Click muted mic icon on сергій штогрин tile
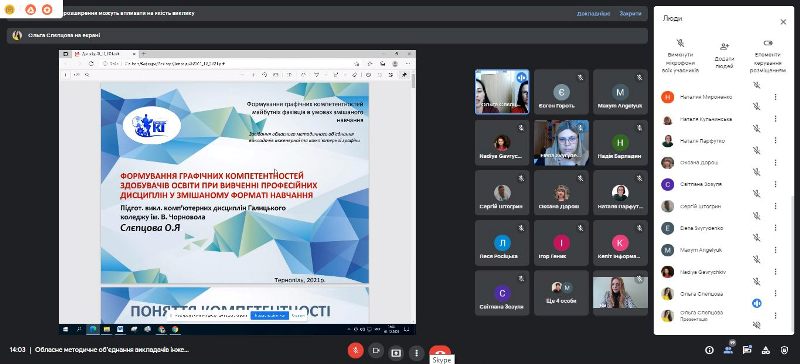Image resolution: width=800 pixels, height=364 pixels. [x=521, y=178]
